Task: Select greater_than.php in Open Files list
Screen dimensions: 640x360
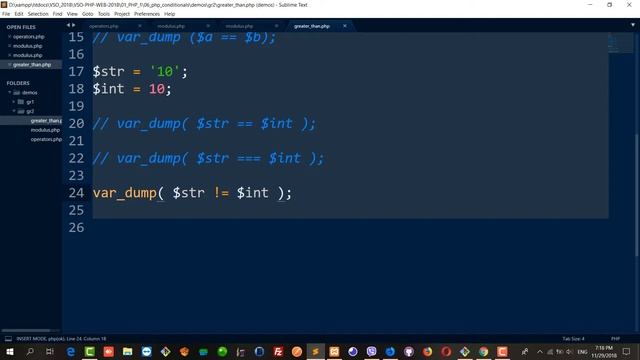Action: [x=32, y=65]
